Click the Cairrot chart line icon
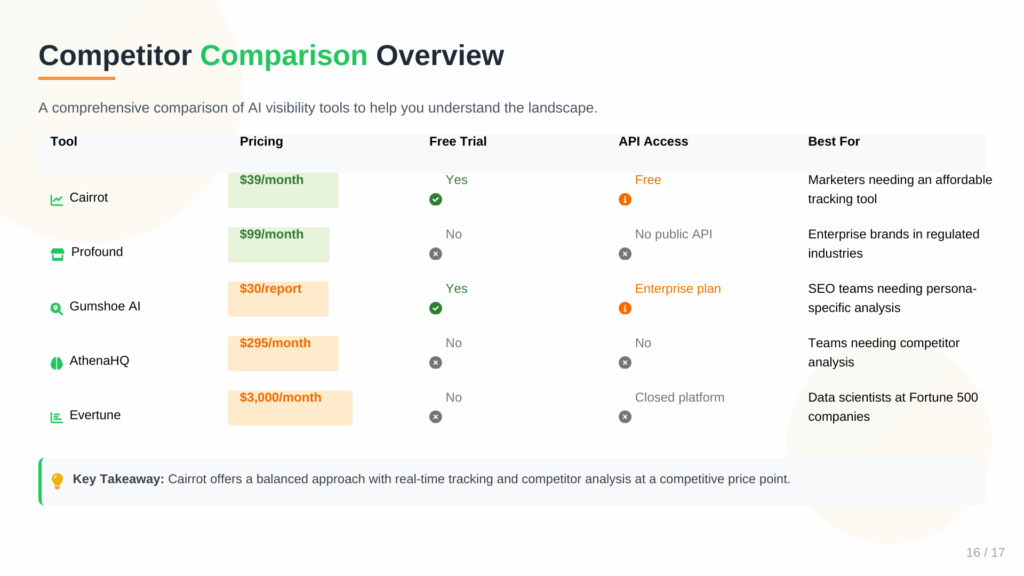The width and height of the screenshot is (1024, 576). [57, 199]
